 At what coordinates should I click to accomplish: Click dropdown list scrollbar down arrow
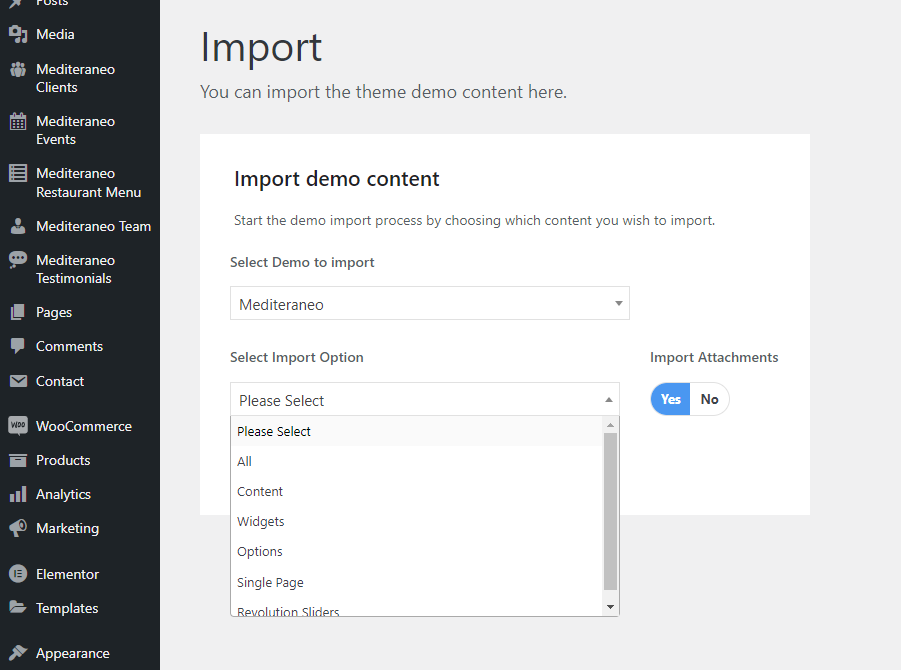pos(610,607)
